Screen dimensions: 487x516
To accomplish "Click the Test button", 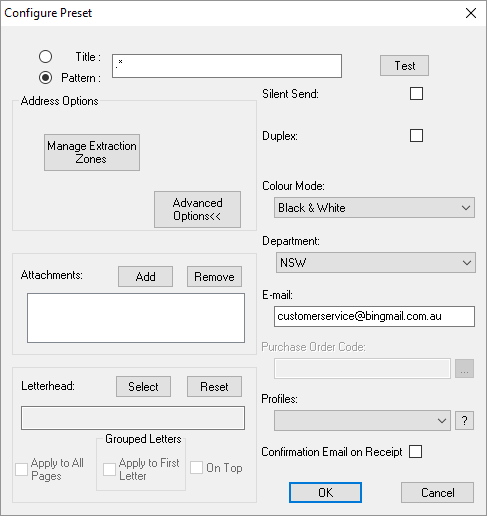I will (x=404, y=66).
